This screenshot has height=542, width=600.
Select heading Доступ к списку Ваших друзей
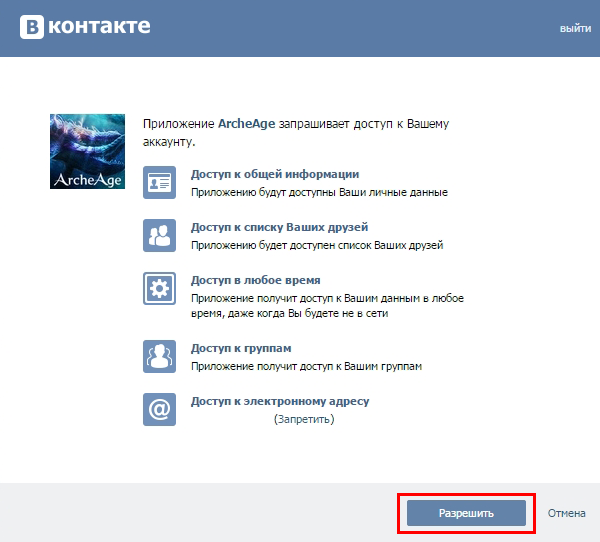point(279,227)
